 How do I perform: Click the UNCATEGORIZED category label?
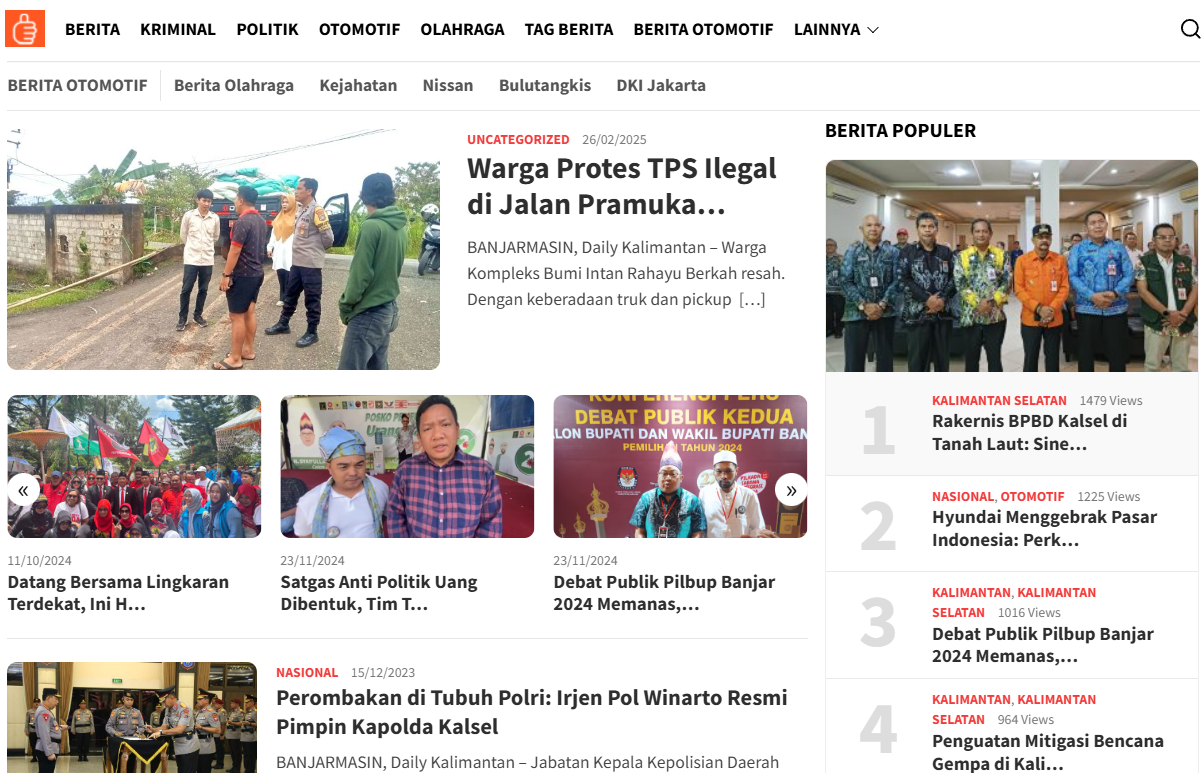pos(518,139)
